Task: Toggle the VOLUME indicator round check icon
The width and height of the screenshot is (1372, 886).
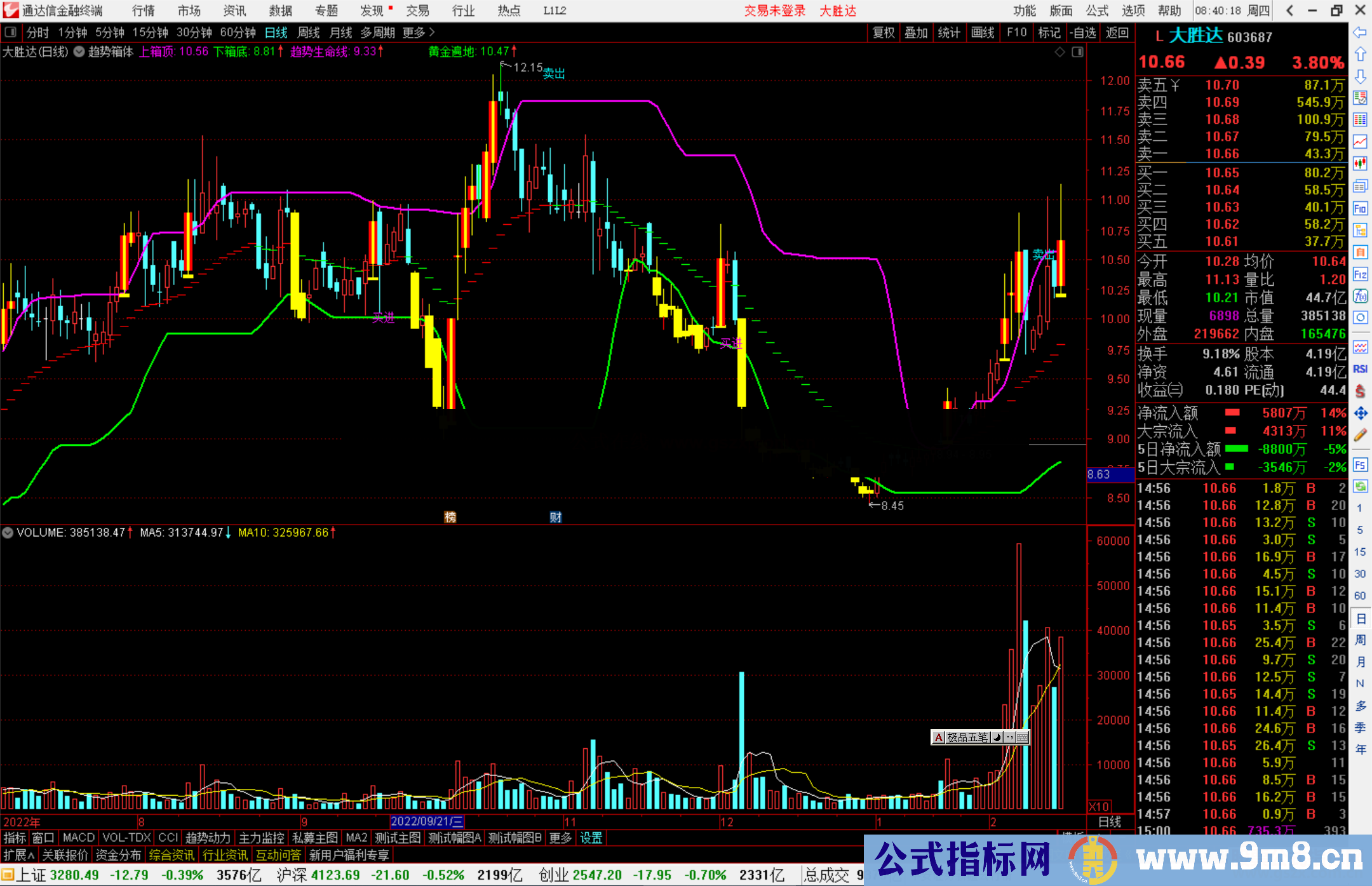Action: (x=8, y=533)
